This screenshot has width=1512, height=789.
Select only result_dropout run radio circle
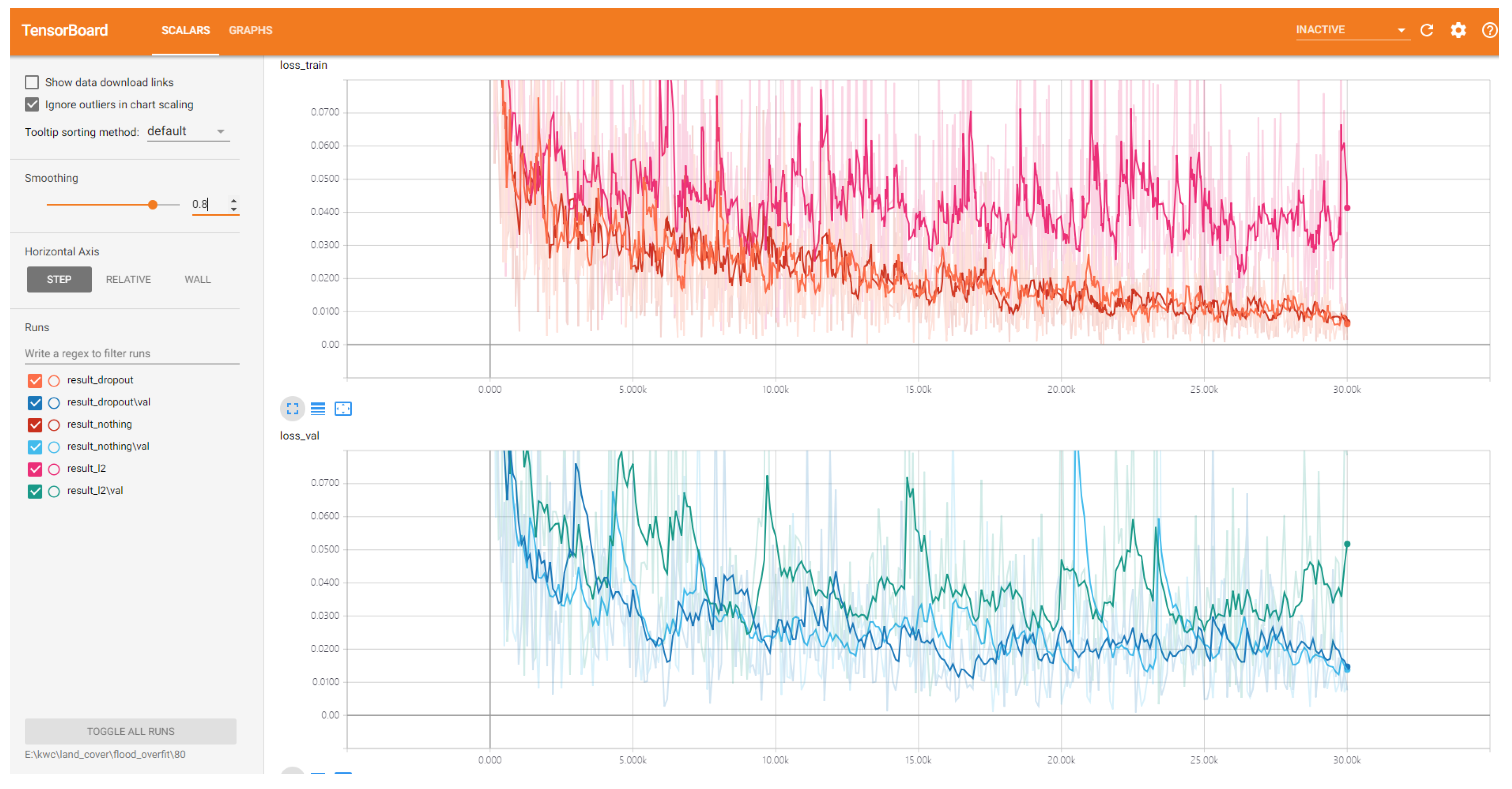54,381
